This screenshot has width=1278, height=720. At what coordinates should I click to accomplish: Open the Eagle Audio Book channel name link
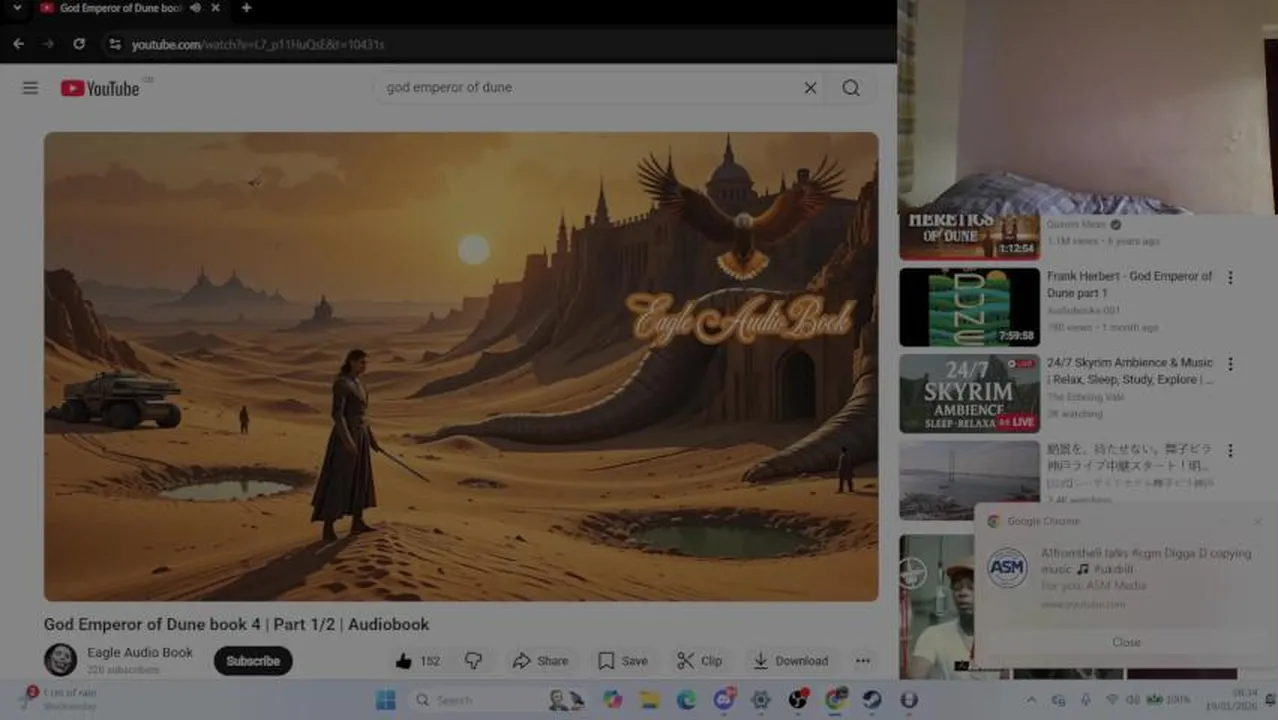[x=140, y=652]
